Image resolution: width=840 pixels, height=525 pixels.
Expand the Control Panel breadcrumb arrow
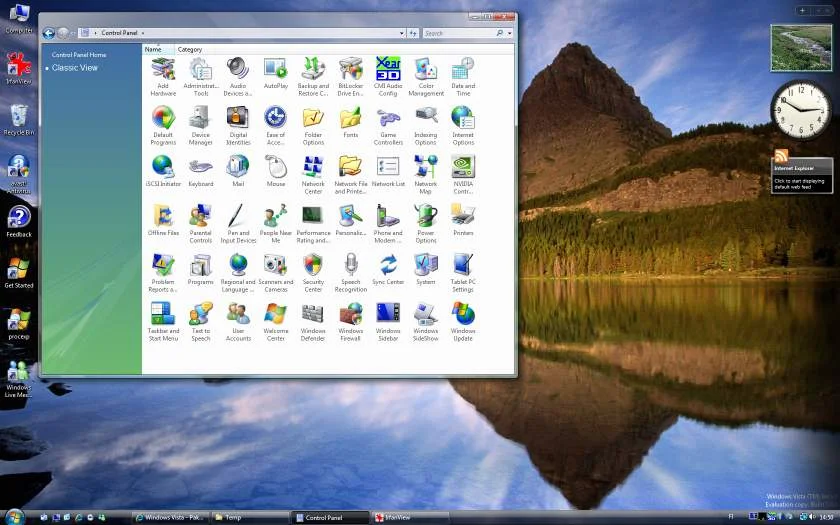point(143,33)
